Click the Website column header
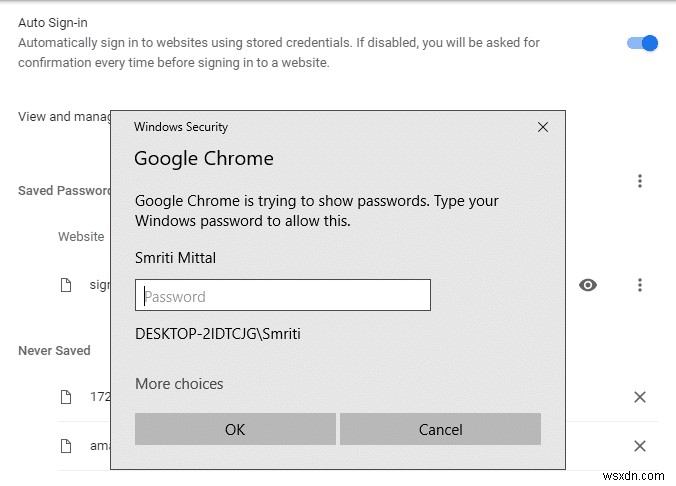 tap(81, 237)
